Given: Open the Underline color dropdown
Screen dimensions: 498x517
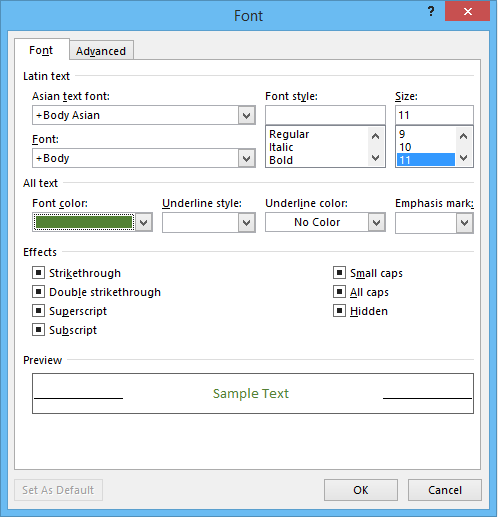Looking at the screenshot, I should click(377, 222).
